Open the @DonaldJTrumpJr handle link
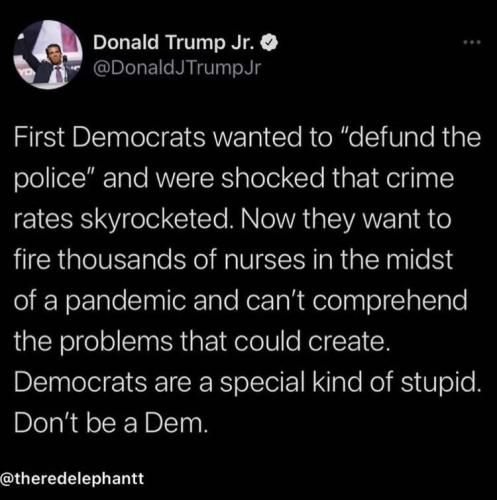This screenshot has height=500, width=497. (176, 68)
